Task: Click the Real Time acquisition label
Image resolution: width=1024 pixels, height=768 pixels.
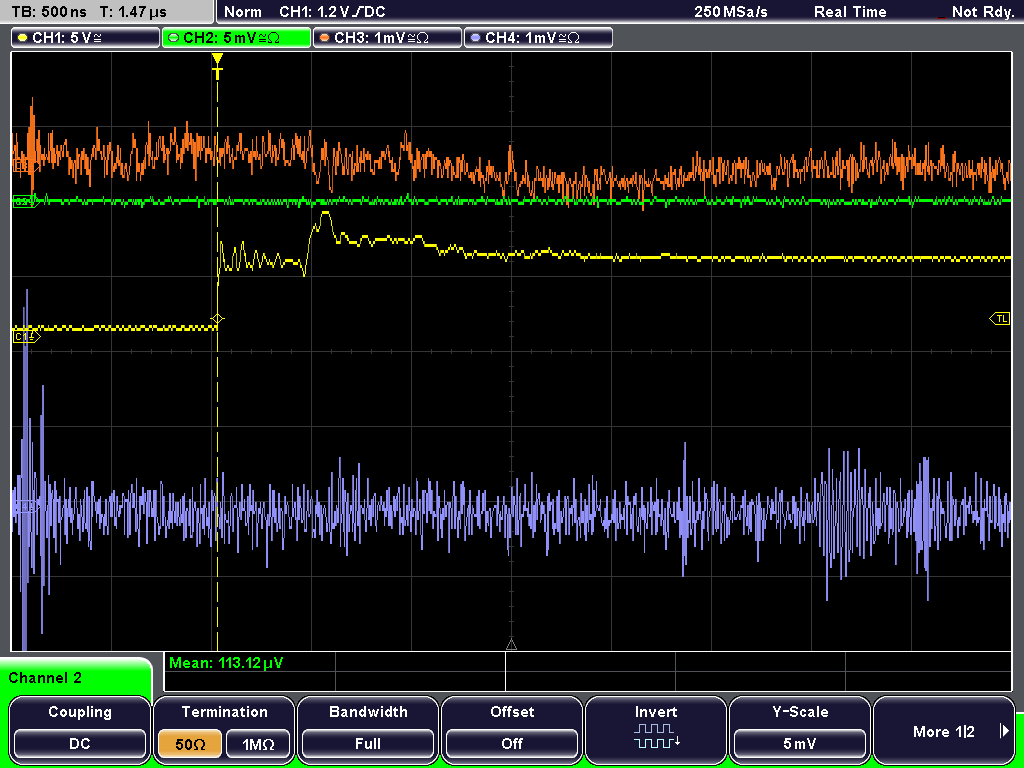Action: (850, 12)
